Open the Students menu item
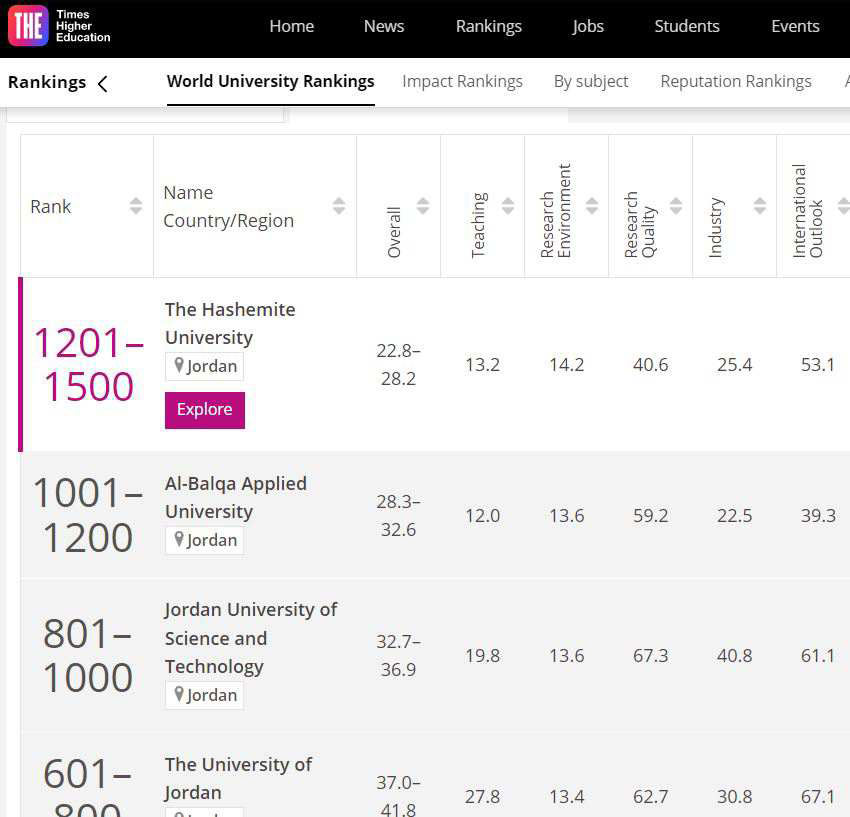The width and height of the screenshot is (850, 817). [x=686, y=27]
